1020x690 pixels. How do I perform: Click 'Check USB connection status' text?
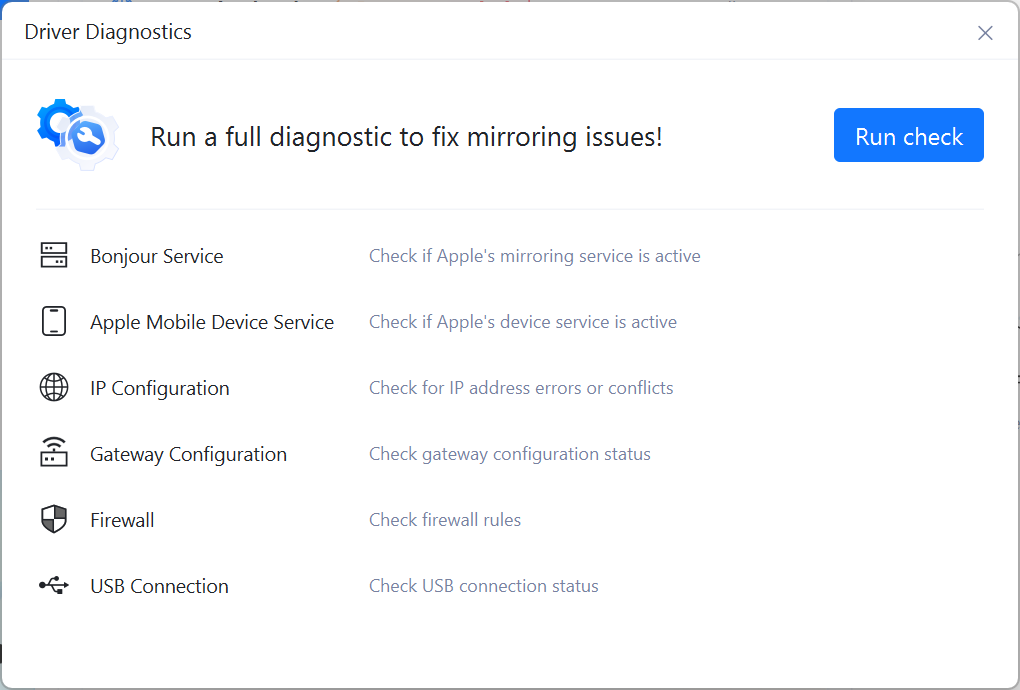tap(483, 585)
